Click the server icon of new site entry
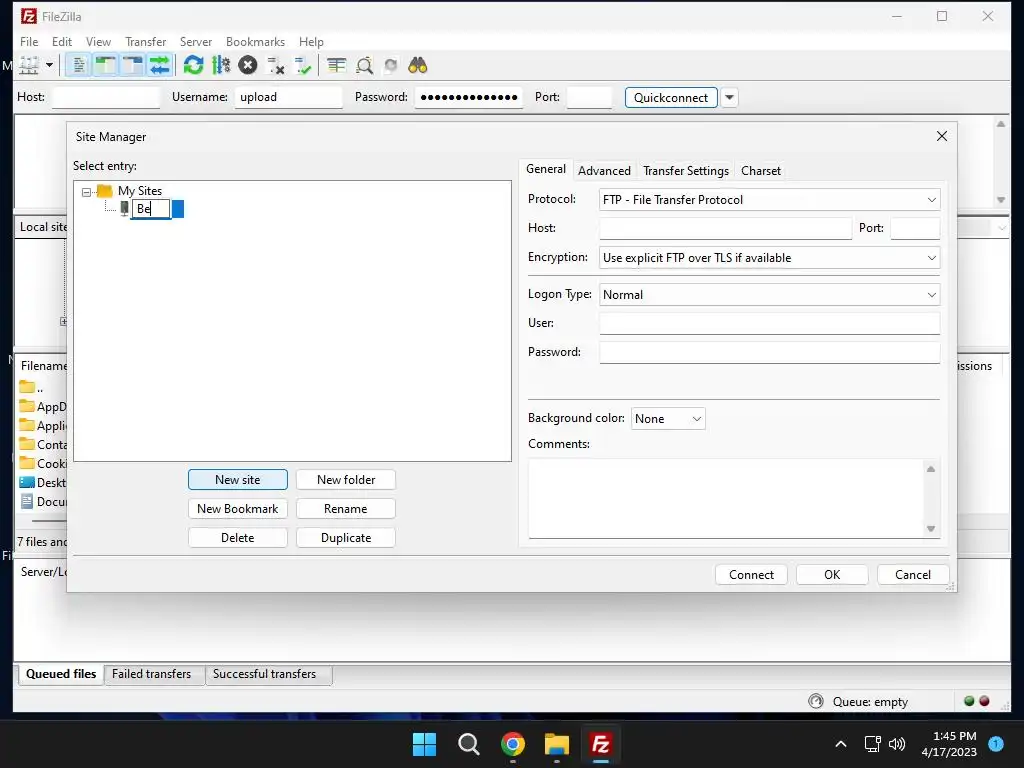1024x768 pixels. tap(124, 208)
